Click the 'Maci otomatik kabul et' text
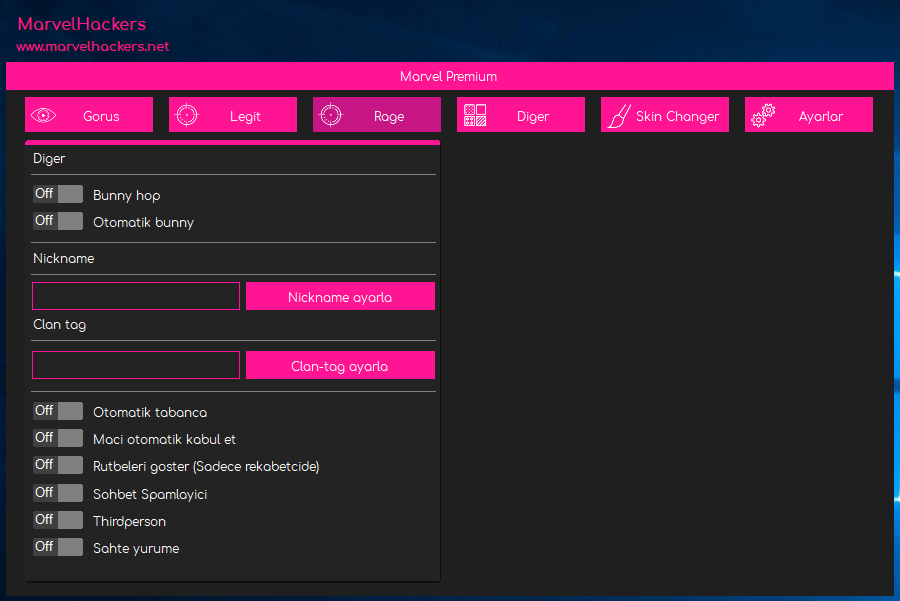The width and height of the screenshot is (900, 601). point(164,439)
